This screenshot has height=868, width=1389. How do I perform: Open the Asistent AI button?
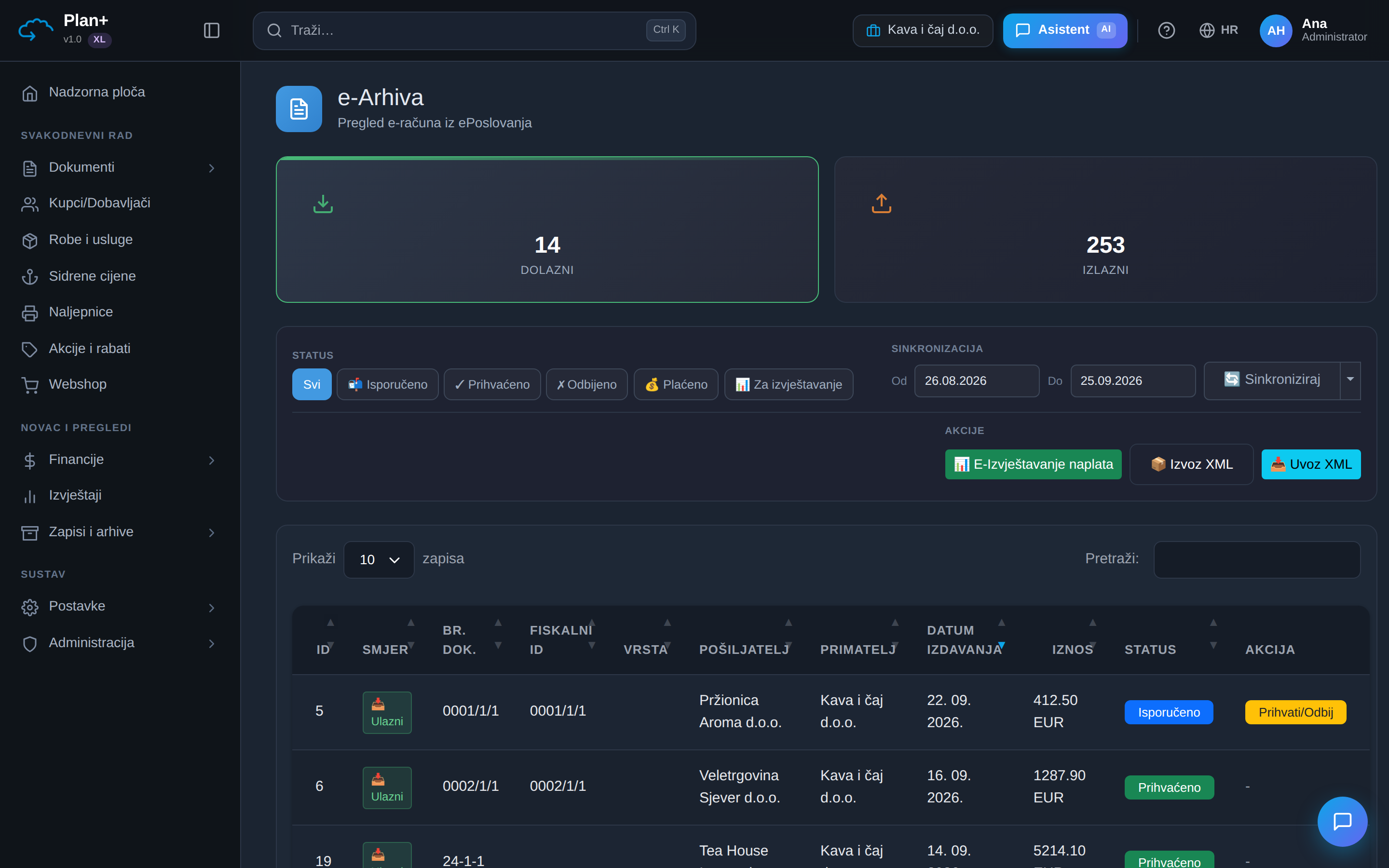[1065, 30]
